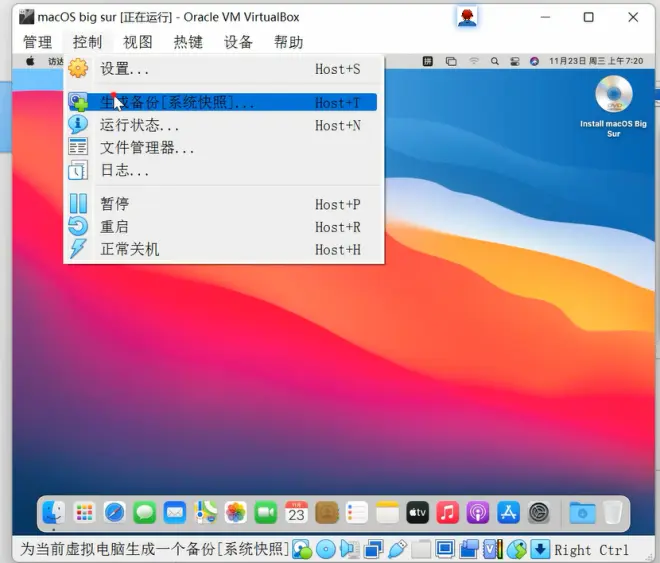Open Reminders from the dock
660x563 pixels.
357,513
